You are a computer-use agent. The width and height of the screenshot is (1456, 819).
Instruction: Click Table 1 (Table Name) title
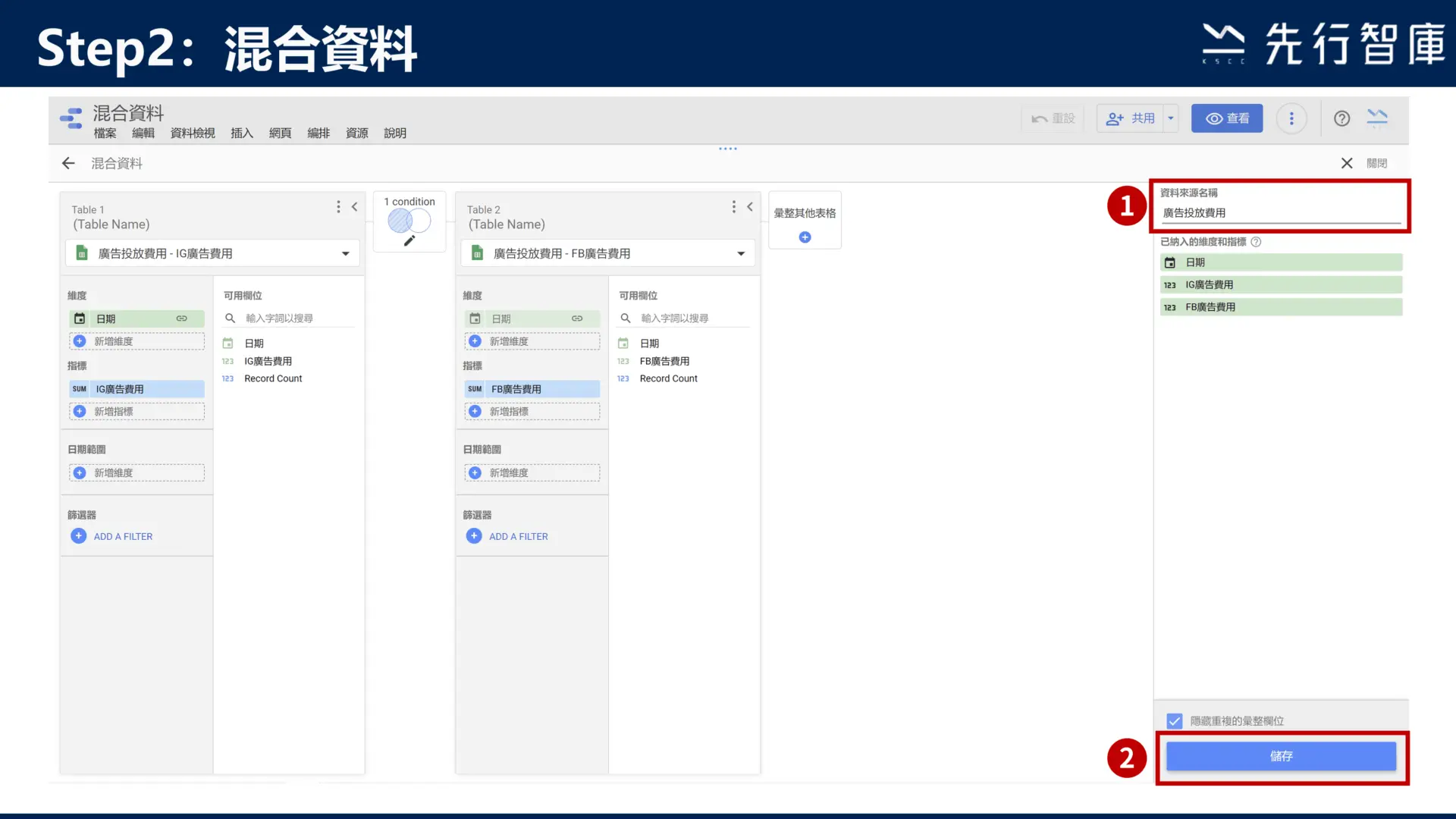point(111,224)
